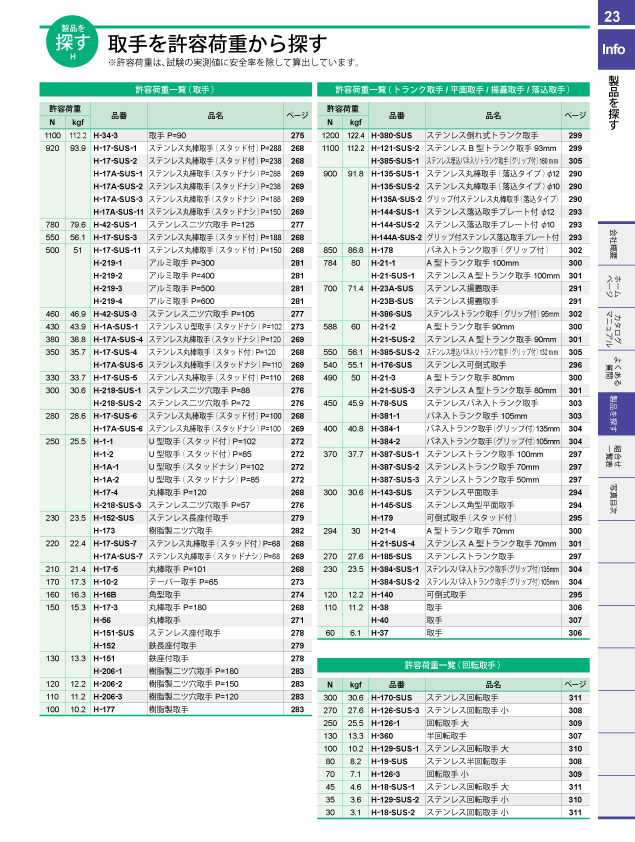Select product H-170-SUS in the rotating handle table

pyautogui.click(x=392, y=697)
